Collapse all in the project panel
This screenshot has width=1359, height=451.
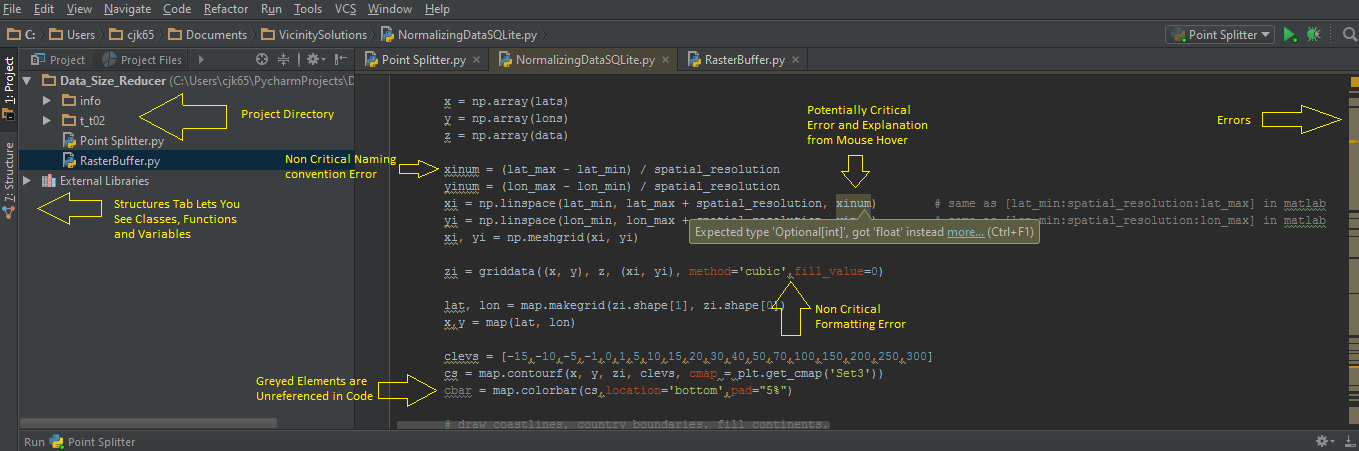tap(286, 59)
